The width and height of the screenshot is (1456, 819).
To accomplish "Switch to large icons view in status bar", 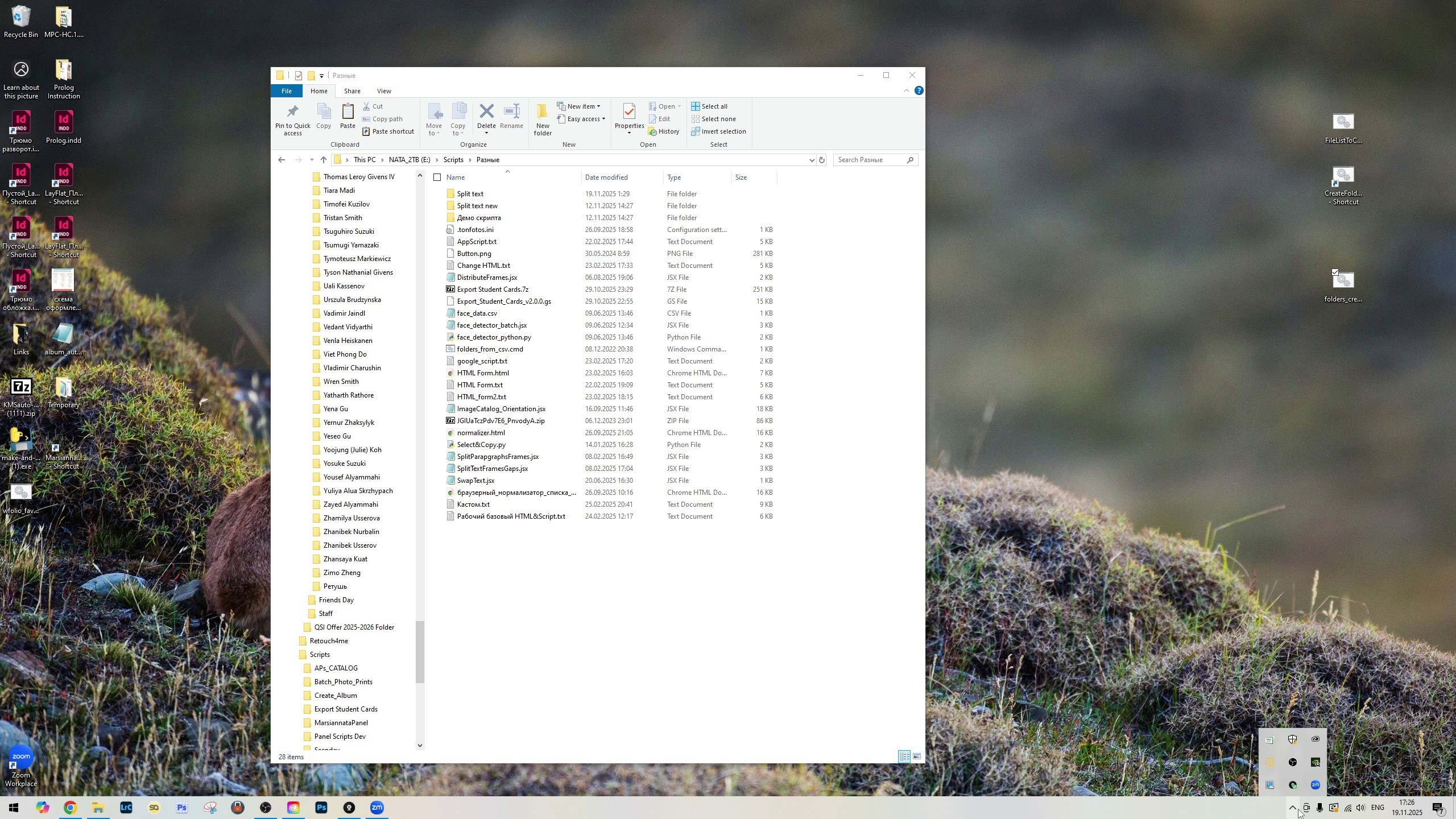I will tap(917, 756).
